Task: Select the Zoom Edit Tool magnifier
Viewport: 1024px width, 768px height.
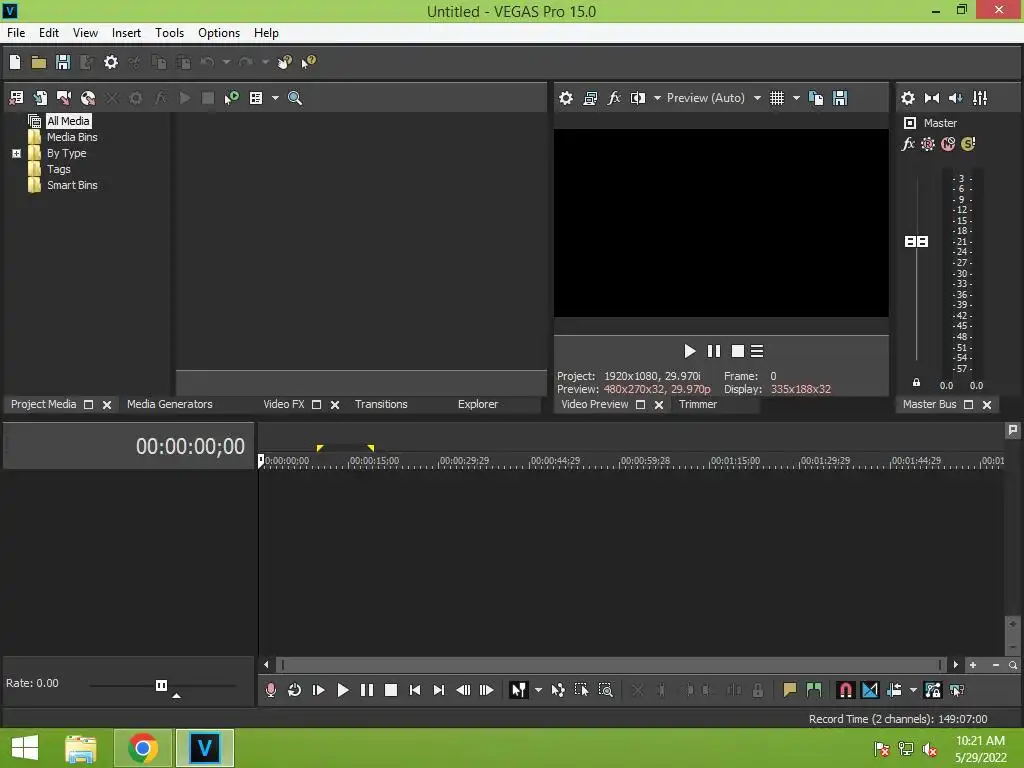Action: [x=605, y=690]
